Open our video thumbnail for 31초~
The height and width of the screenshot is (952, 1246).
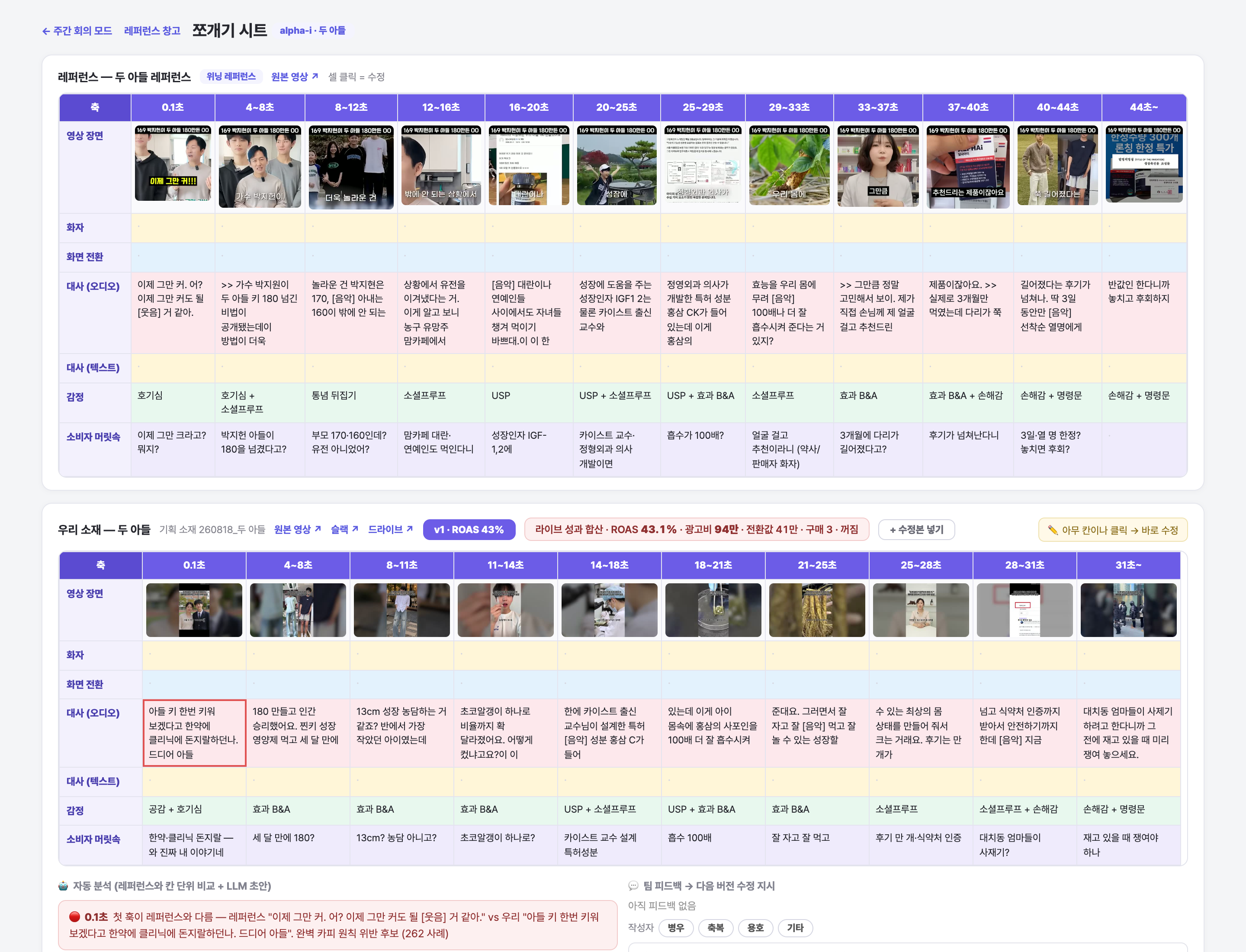(x=1128, y=610)
